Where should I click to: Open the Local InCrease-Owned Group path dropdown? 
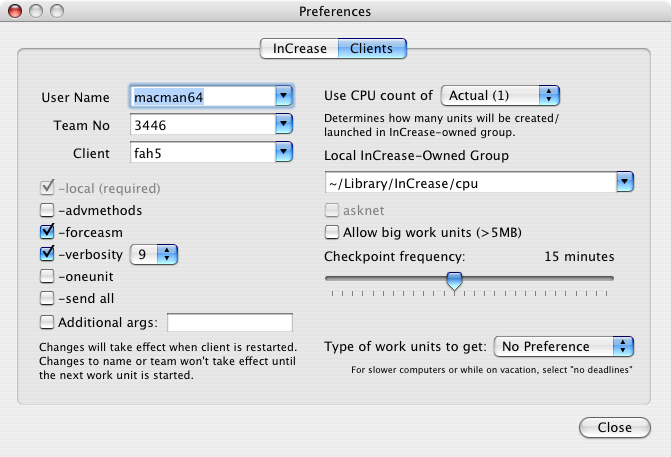point(625,182)
